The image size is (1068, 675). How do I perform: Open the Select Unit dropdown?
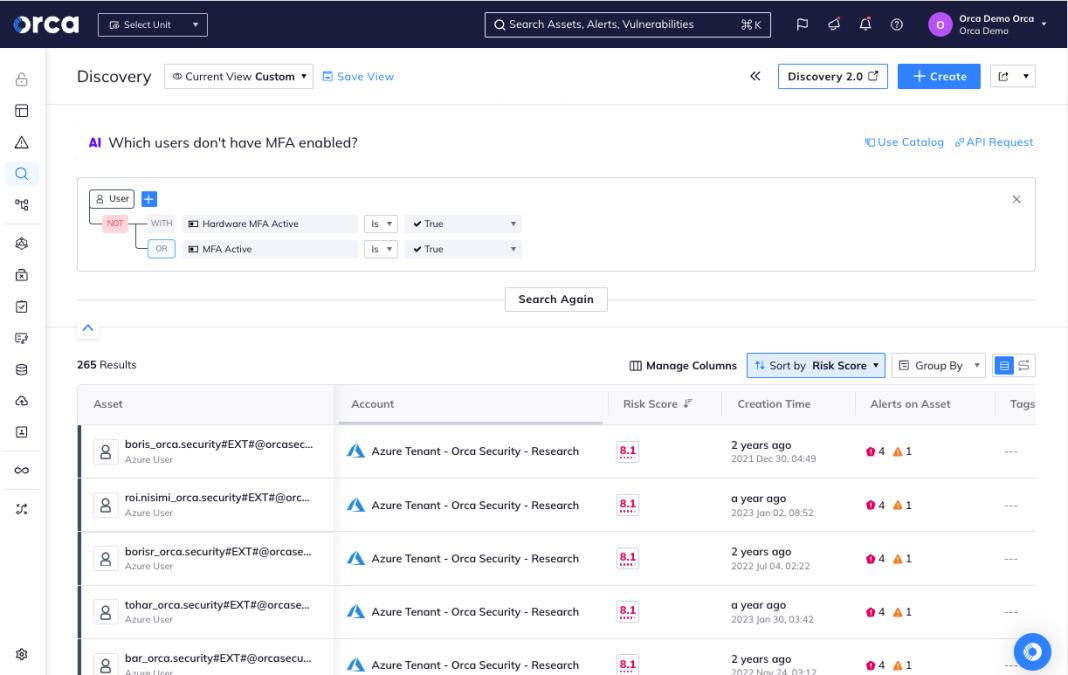[153, 25]
